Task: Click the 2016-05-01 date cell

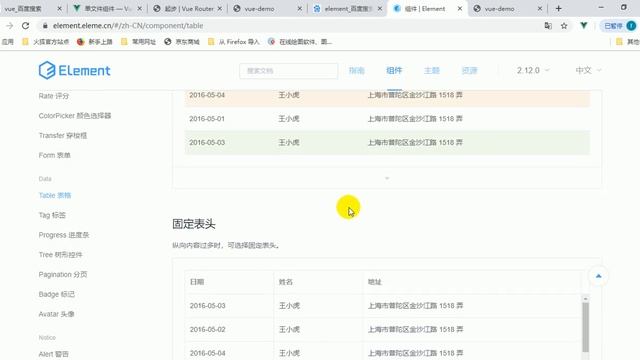Action: [x=207, y=119]
